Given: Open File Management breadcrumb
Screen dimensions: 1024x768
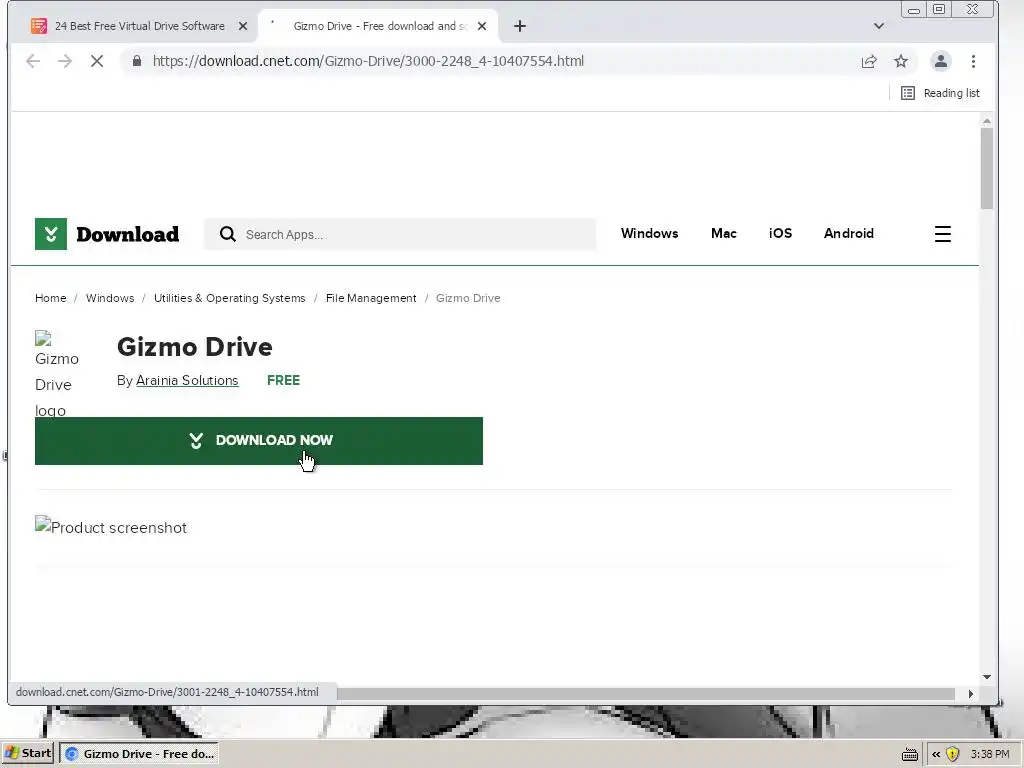Looking at the screenshot, I should (371, 298).
